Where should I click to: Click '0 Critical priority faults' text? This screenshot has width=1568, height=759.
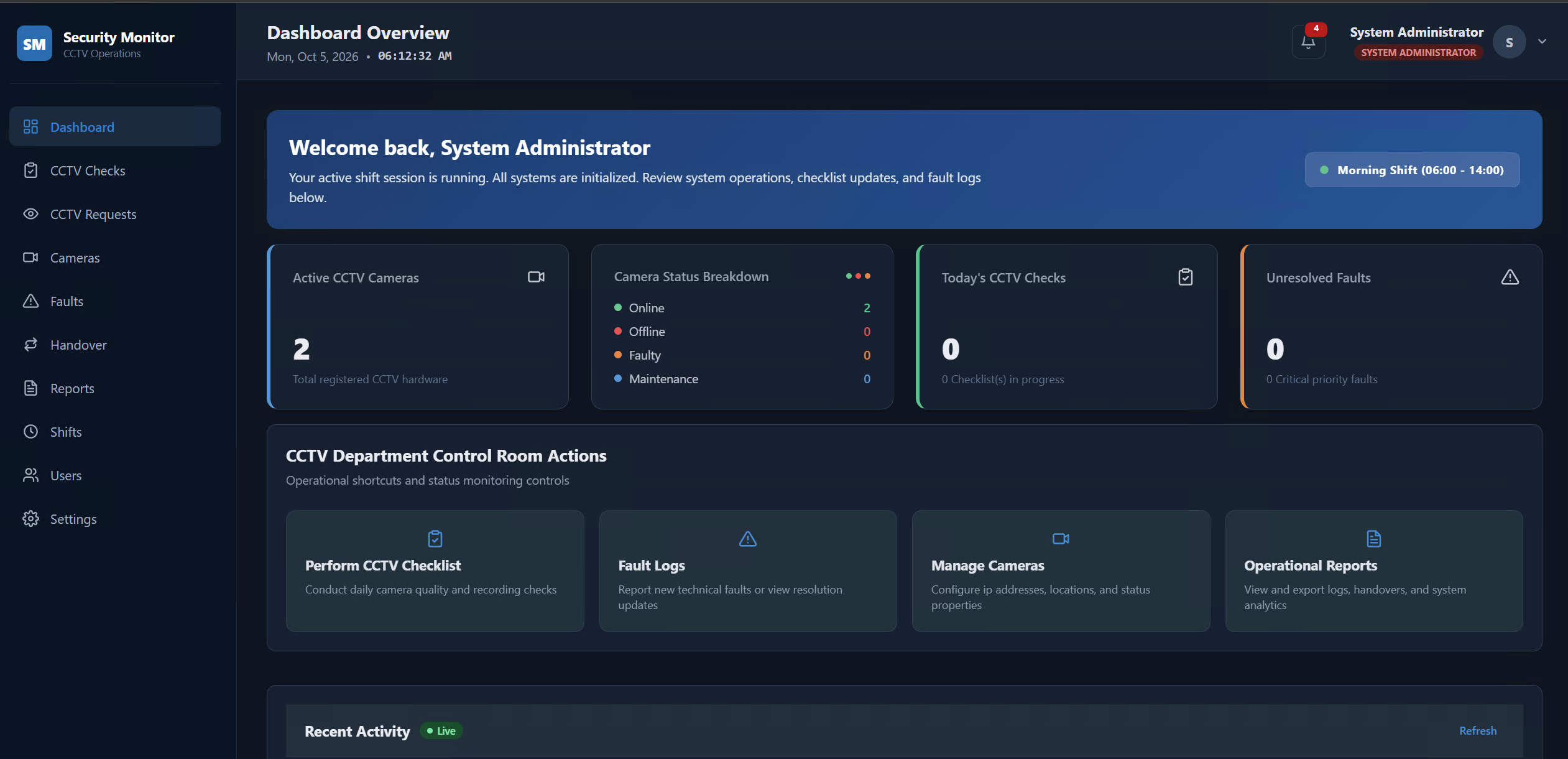click(x=1322, y=379)
